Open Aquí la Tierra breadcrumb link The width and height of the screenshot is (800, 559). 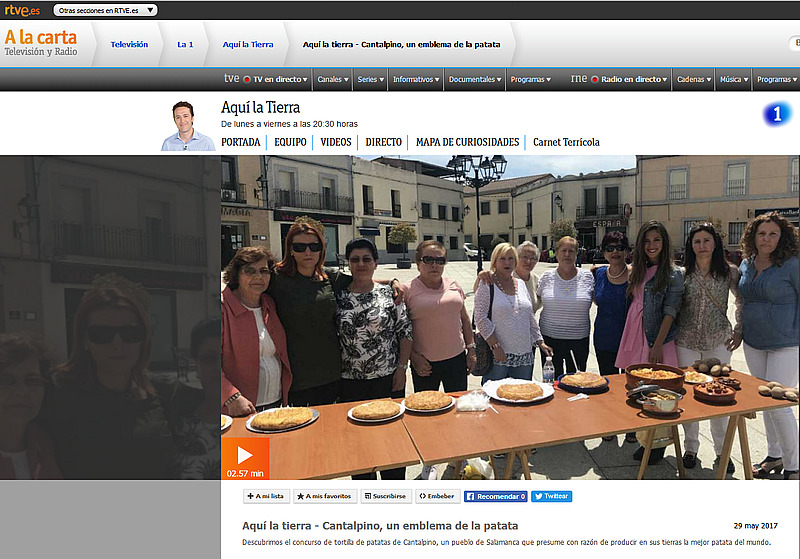[x=248, y=44]
